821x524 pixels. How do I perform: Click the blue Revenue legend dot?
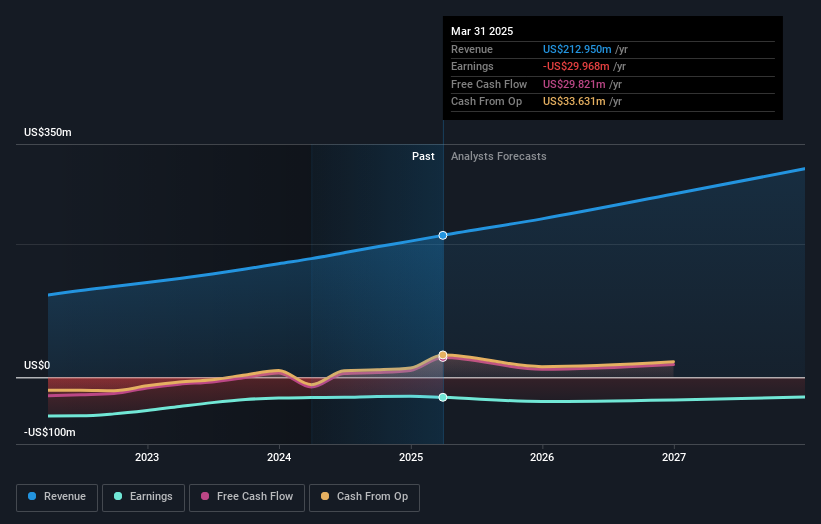[32, 496]
